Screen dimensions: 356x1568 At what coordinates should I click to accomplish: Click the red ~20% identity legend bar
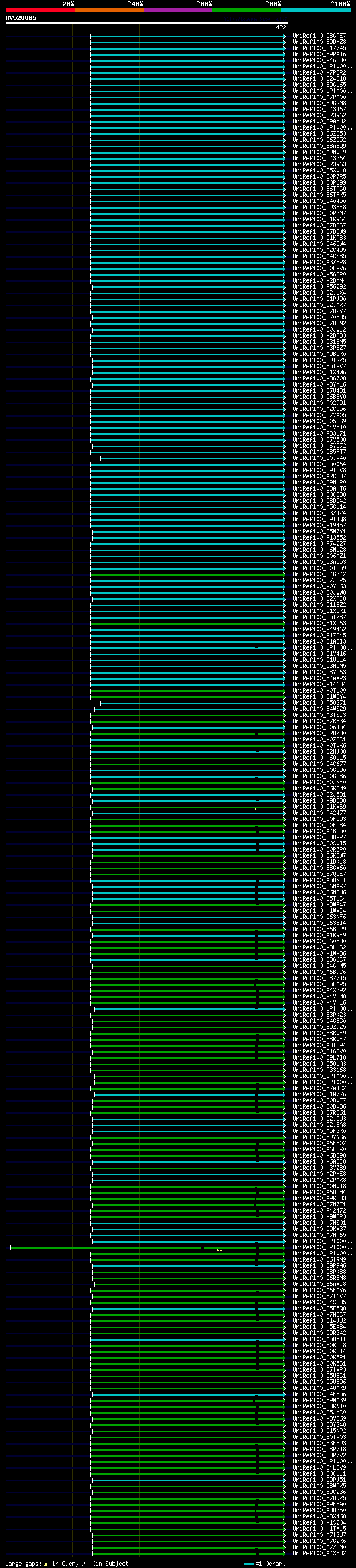(x=39, y=10)
